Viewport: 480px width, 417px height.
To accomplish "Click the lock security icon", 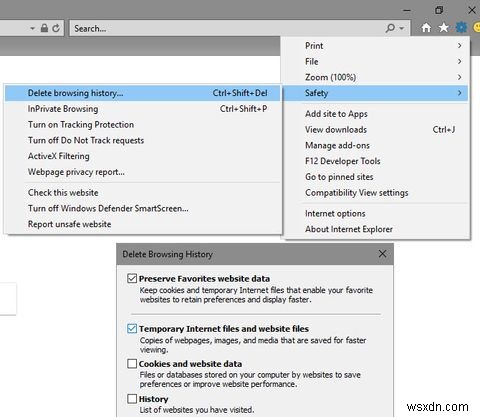I will tap(44, 28).
